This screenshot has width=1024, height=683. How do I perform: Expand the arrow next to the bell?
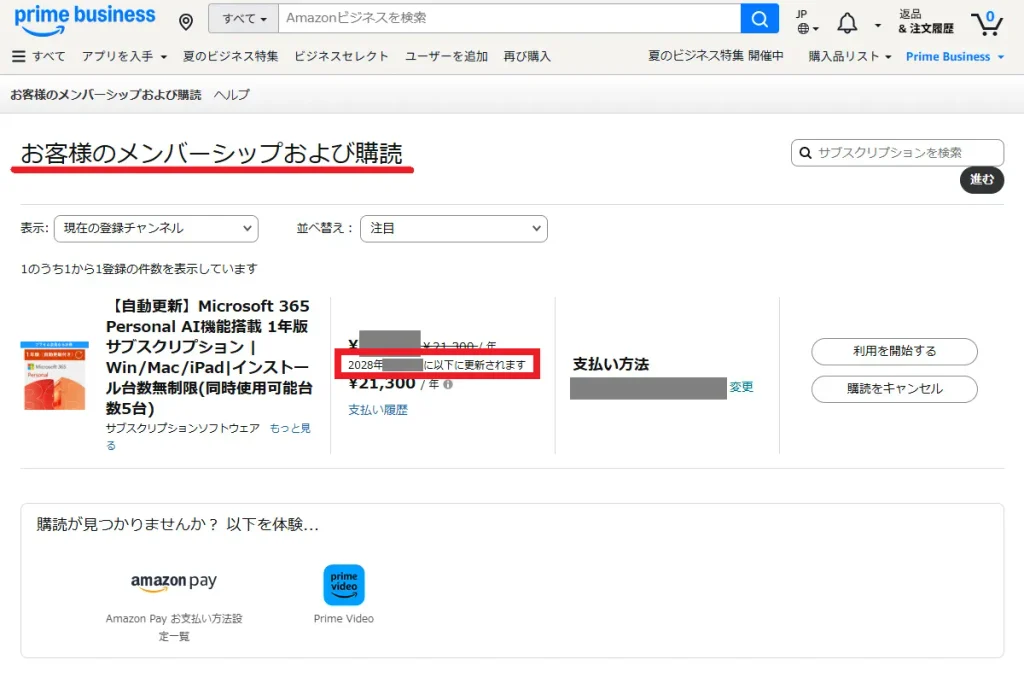878,25
